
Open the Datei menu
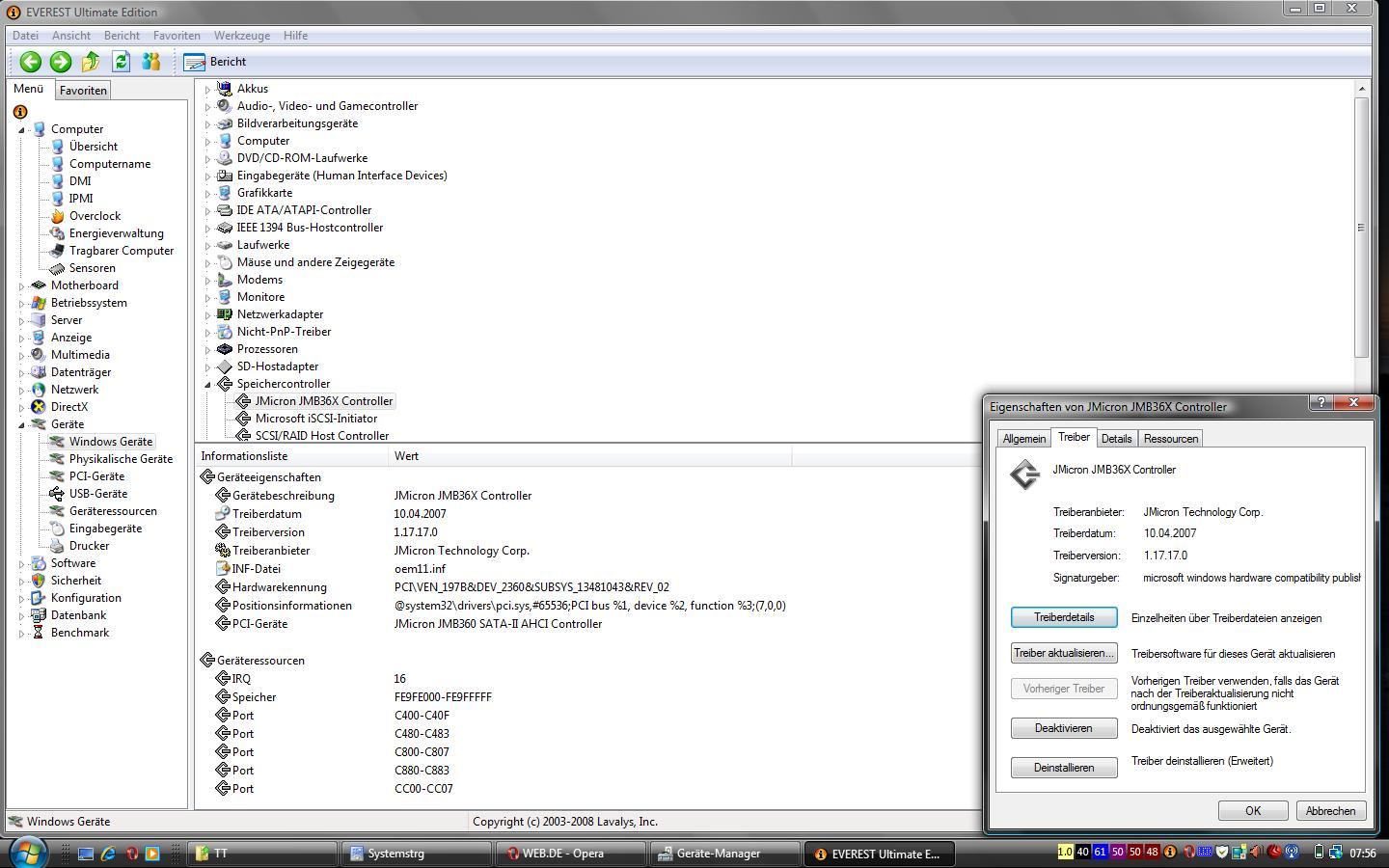point(25,35)
